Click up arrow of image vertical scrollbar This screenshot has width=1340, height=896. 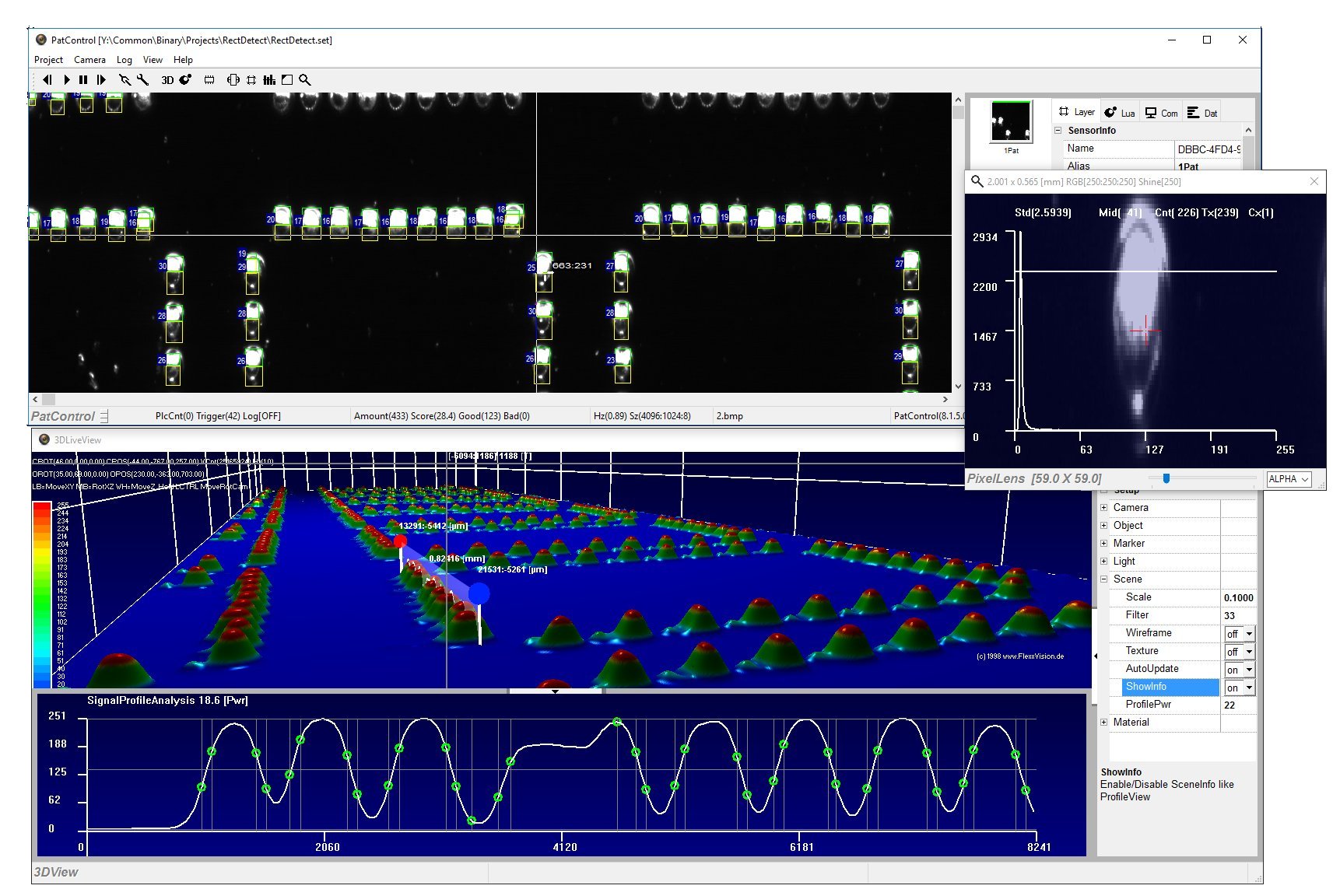pos(958,99)
